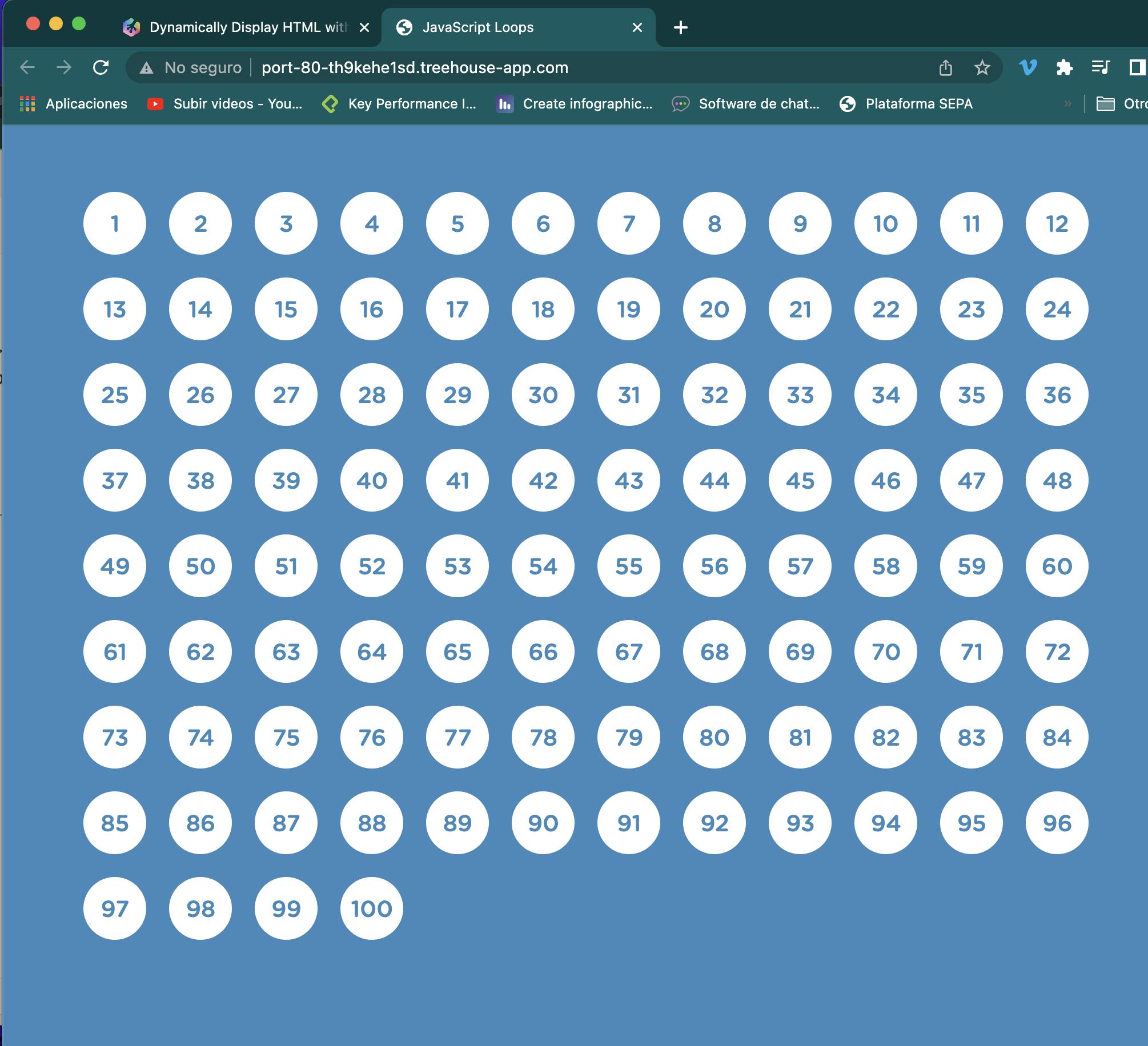This screenshot has height=1046, width=1148.
Task: Open the Extensions puzzle piece menu
Action: (x=1064, y=67)
